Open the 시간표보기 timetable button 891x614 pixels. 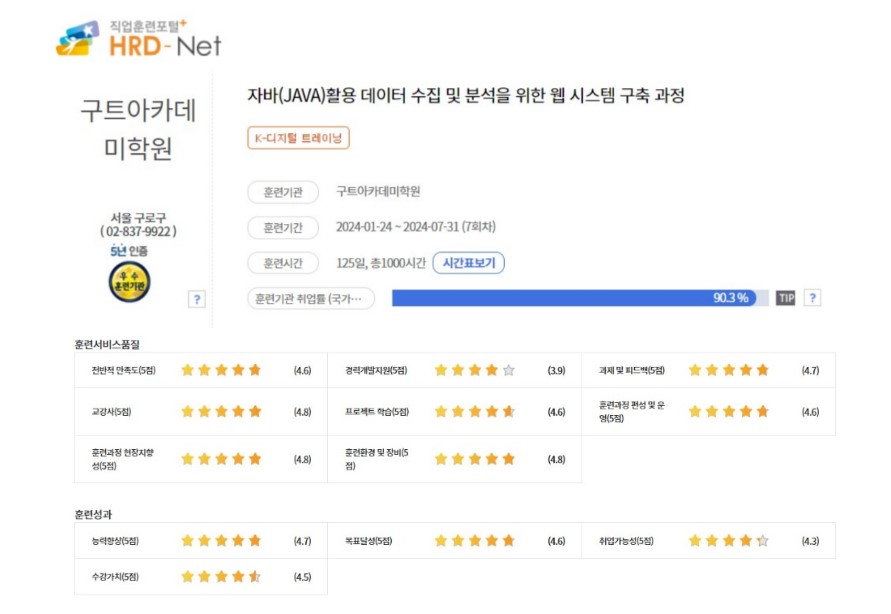pos(469,263)
